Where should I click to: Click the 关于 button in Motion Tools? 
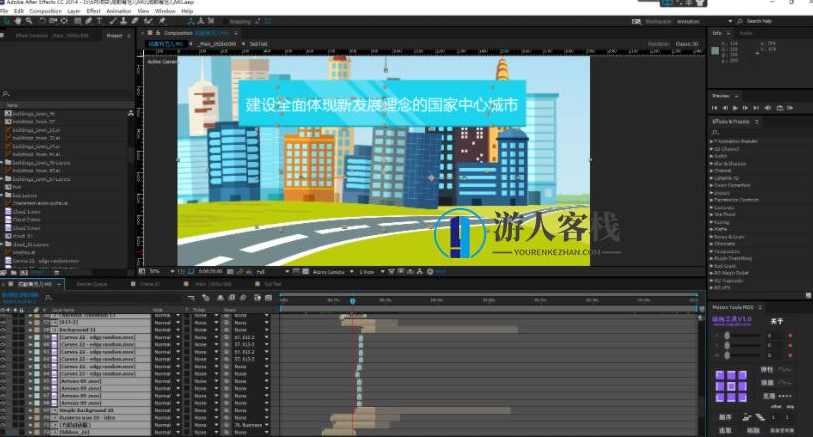coord(776,322)
